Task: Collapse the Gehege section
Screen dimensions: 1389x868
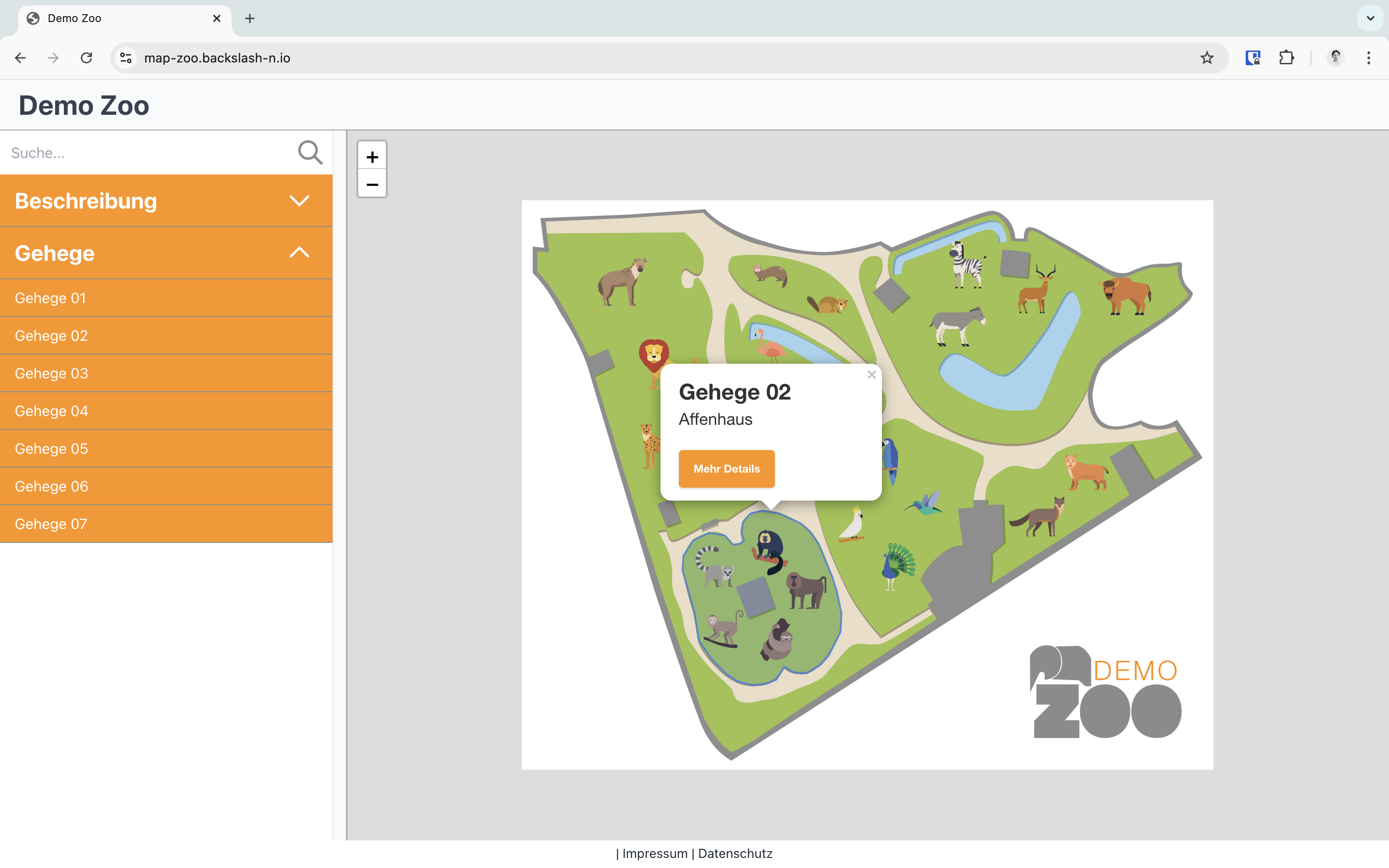Action: tap(166, 253)
